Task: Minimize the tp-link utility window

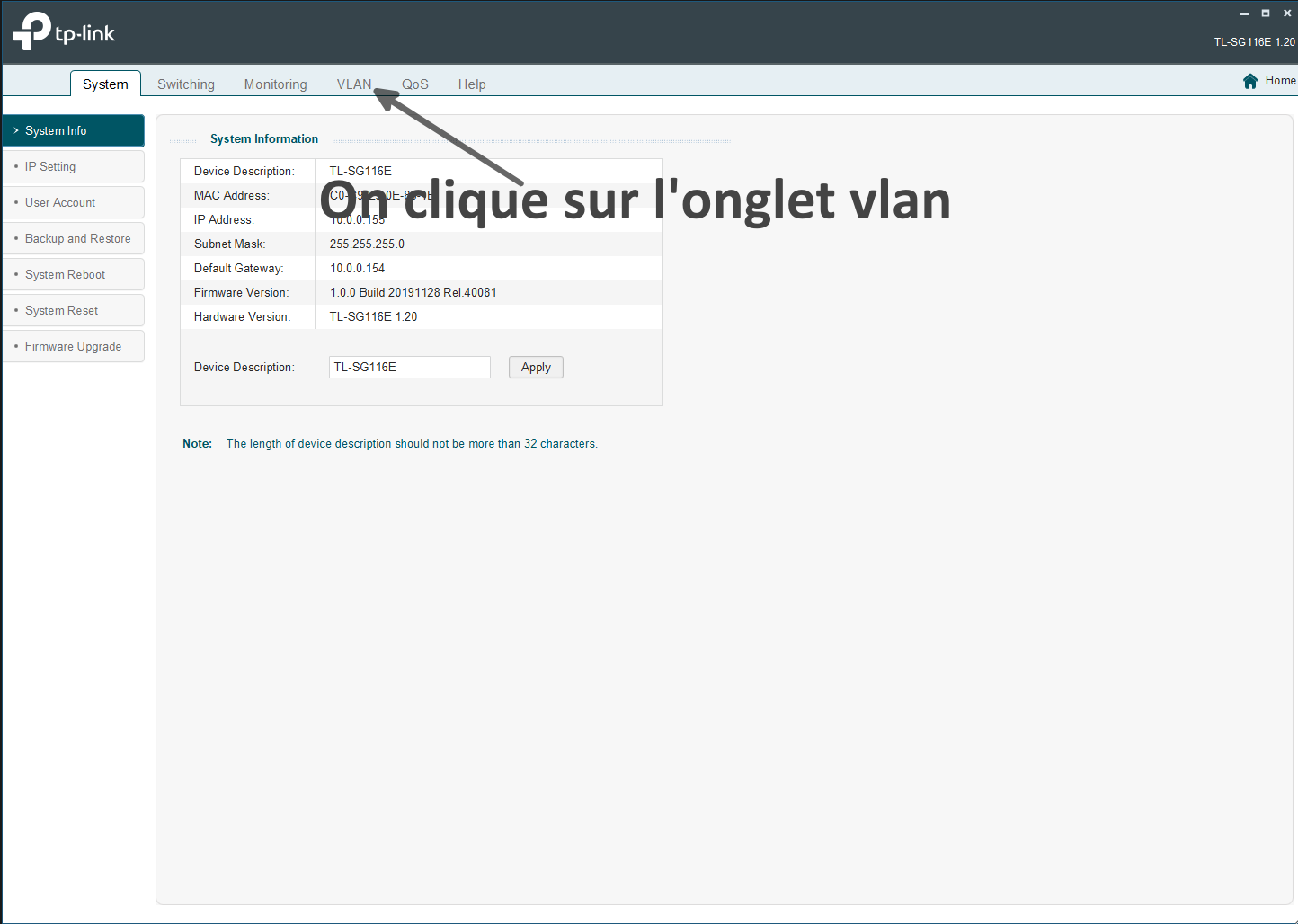Action: tap(1244, 13)
